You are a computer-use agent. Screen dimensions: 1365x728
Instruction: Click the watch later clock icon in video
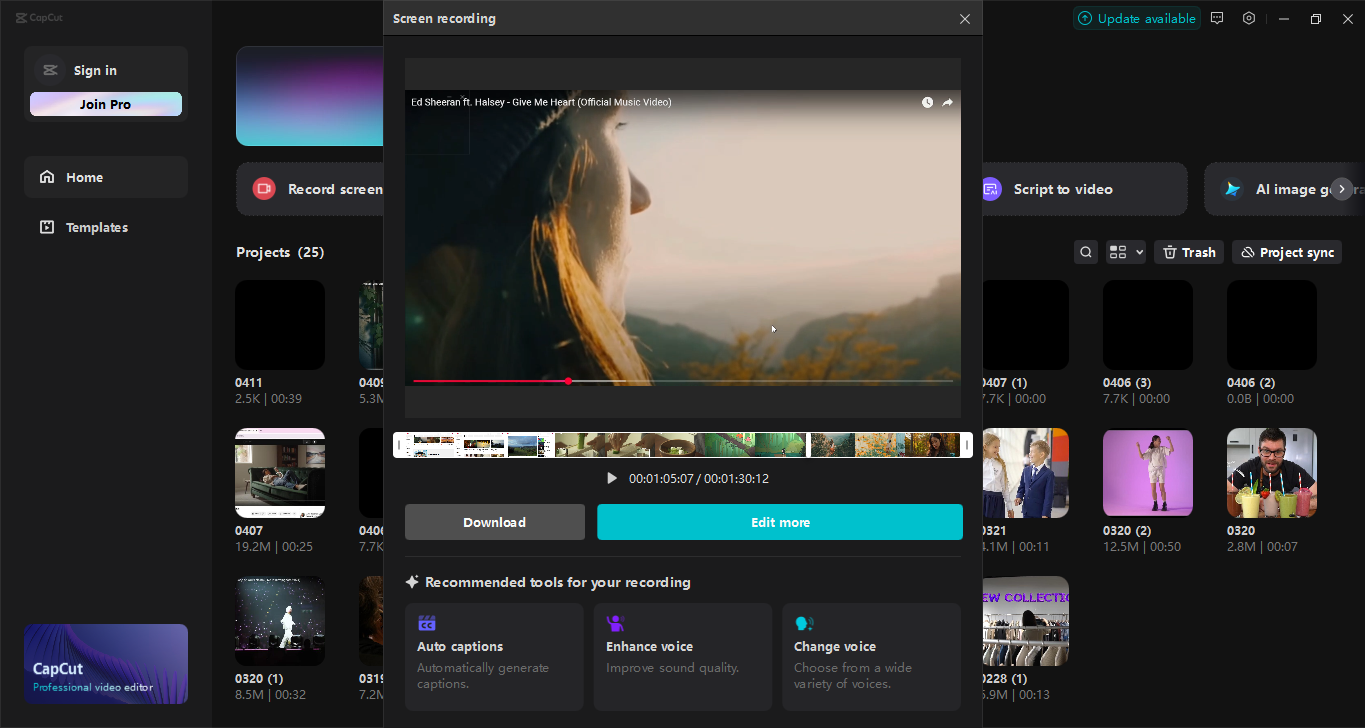[927, 102]
